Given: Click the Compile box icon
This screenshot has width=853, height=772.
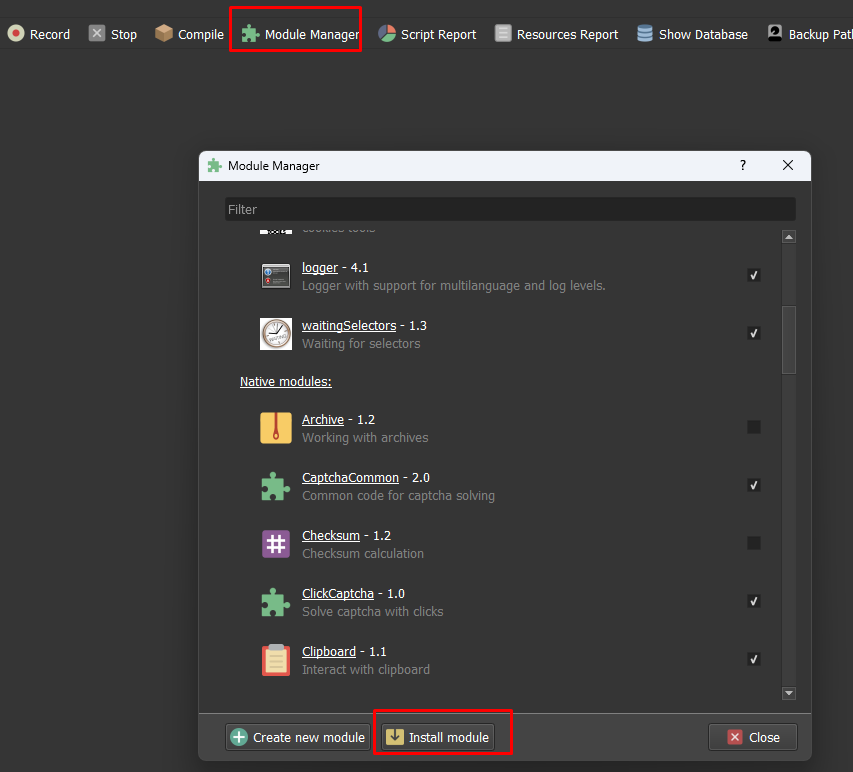Looking at the screenshot, I should coord(164,34).
